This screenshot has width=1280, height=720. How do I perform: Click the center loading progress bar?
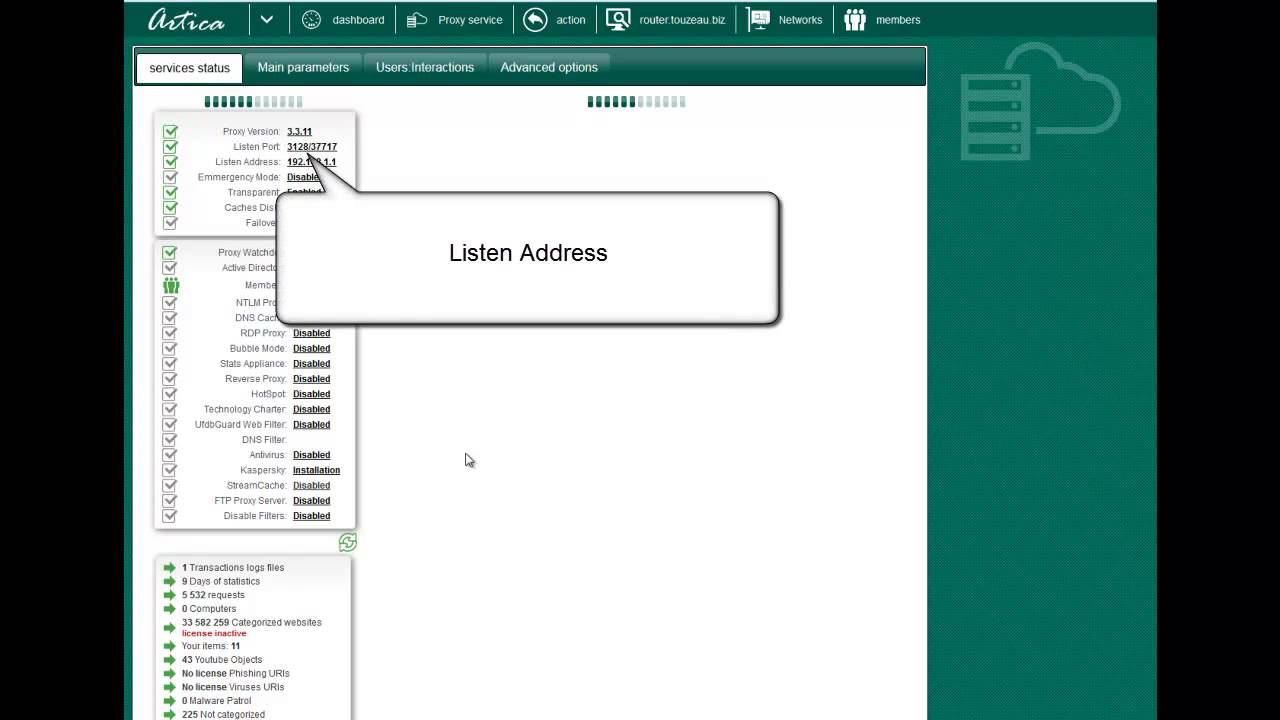[x=636, y=102]
